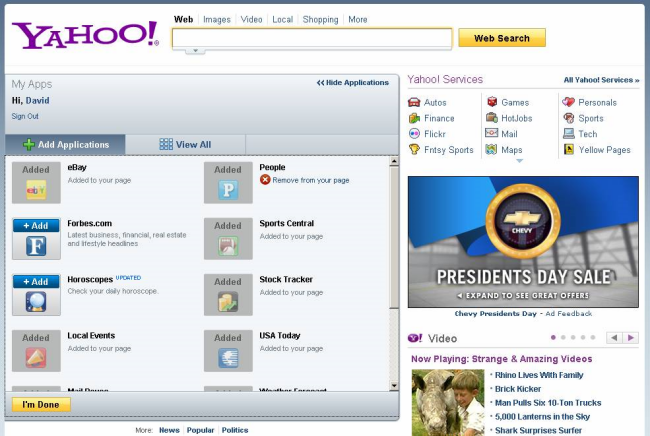Click previous arrow in Video module
650x436 pixels.
[614, 338]
